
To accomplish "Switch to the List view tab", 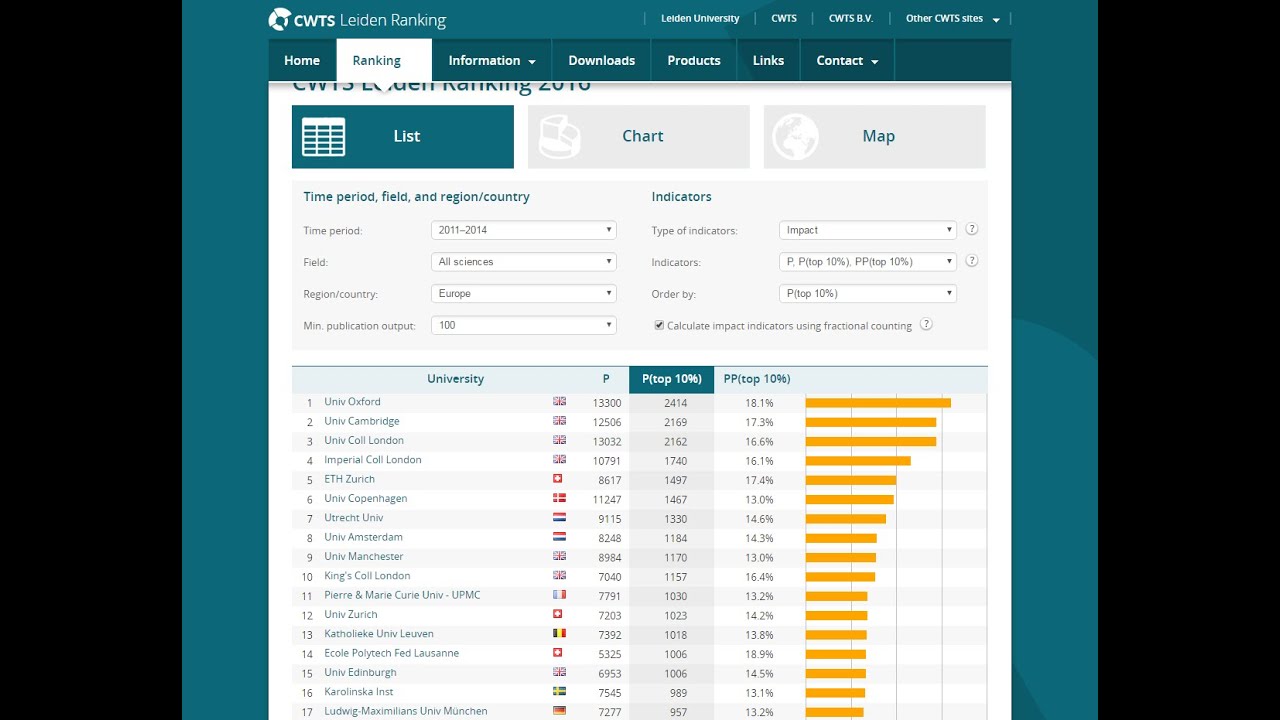I will coord(403,137).
